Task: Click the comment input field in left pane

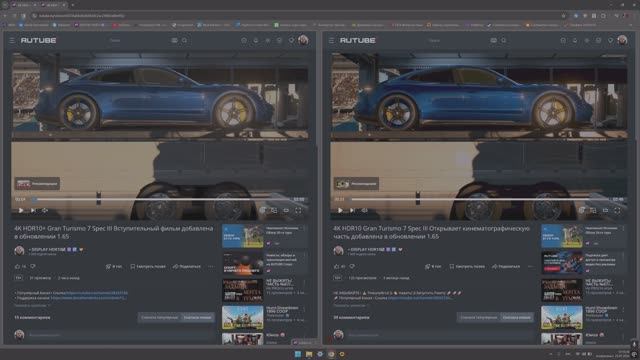Action: 122,335
